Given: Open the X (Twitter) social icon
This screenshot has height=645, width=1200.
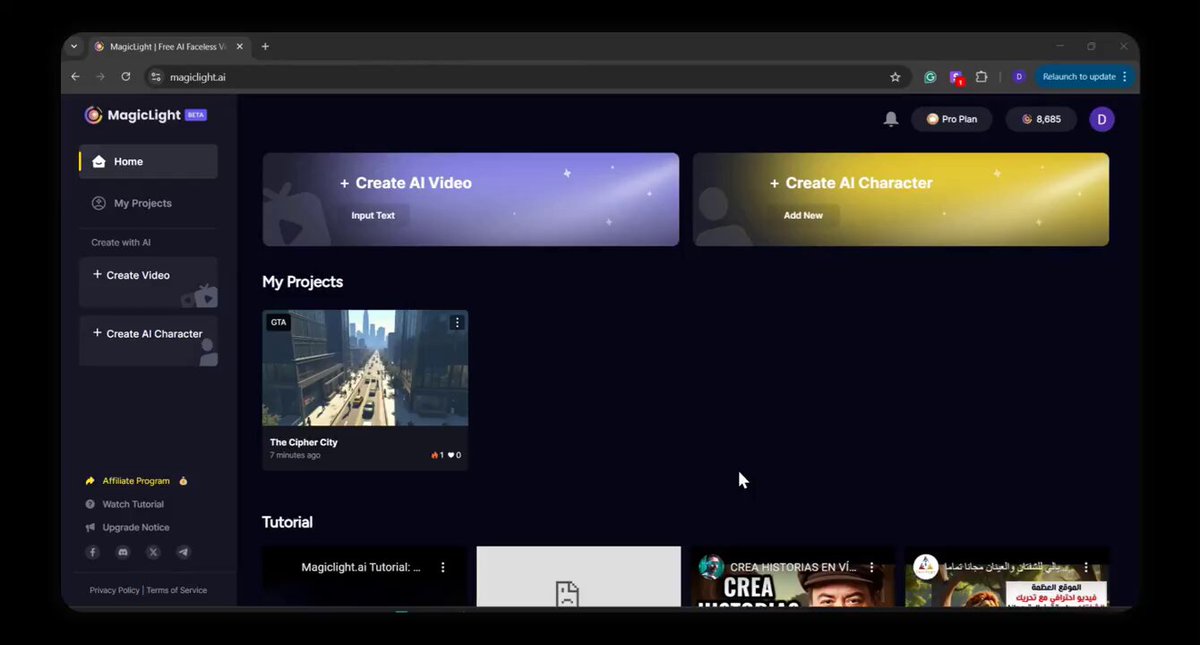Looking at the screenshot, I should pos(153,552).
